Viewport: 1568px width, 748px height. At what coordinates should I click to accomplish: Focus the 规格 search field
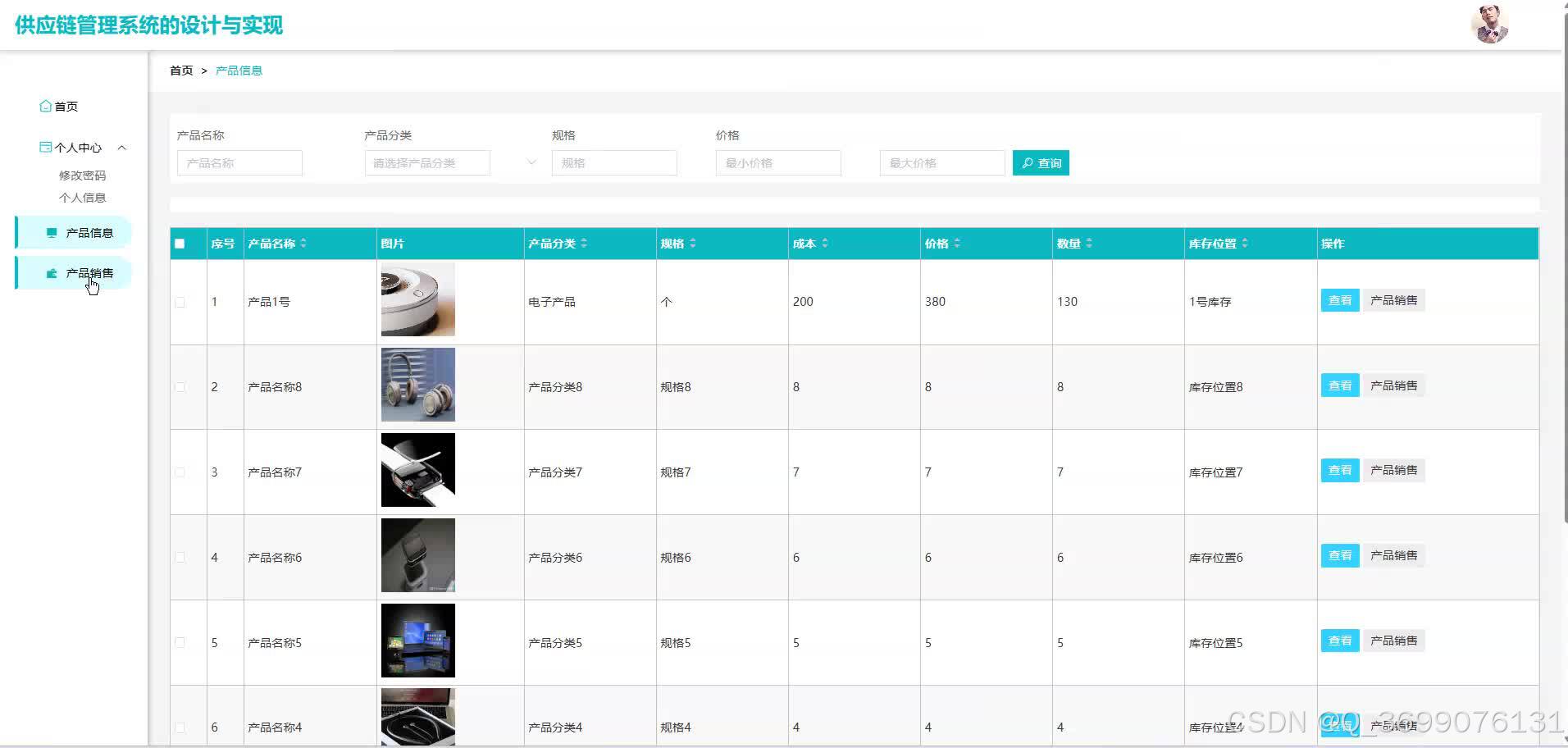point(614,163)
